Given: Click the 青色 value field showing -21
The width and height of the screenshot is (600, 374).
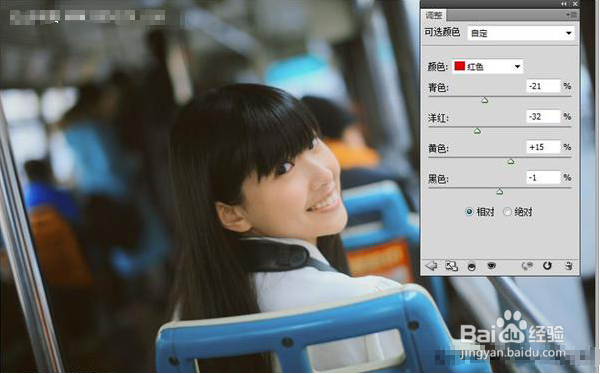Looking at the screenshot, I should tap(543, 86).
